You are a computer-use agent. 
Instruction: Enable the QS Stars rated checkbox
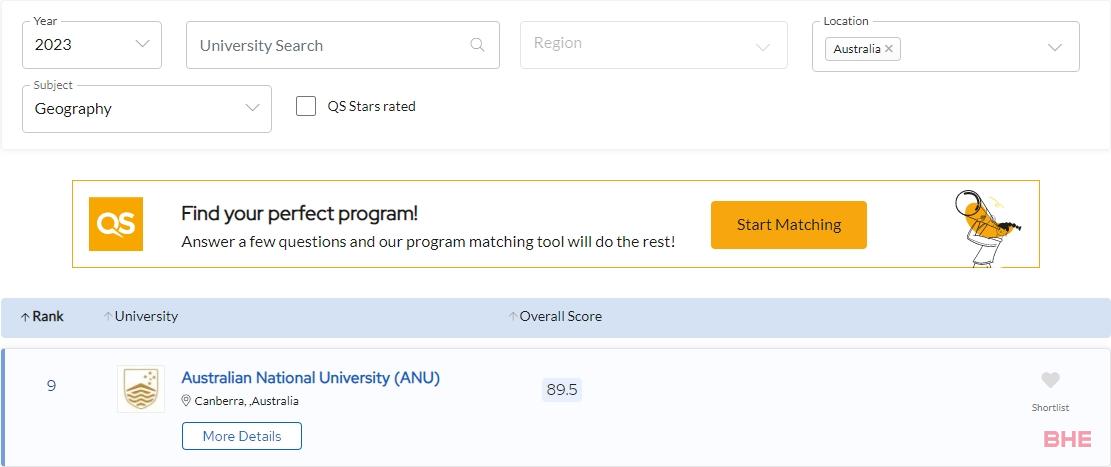click(306, 106)
